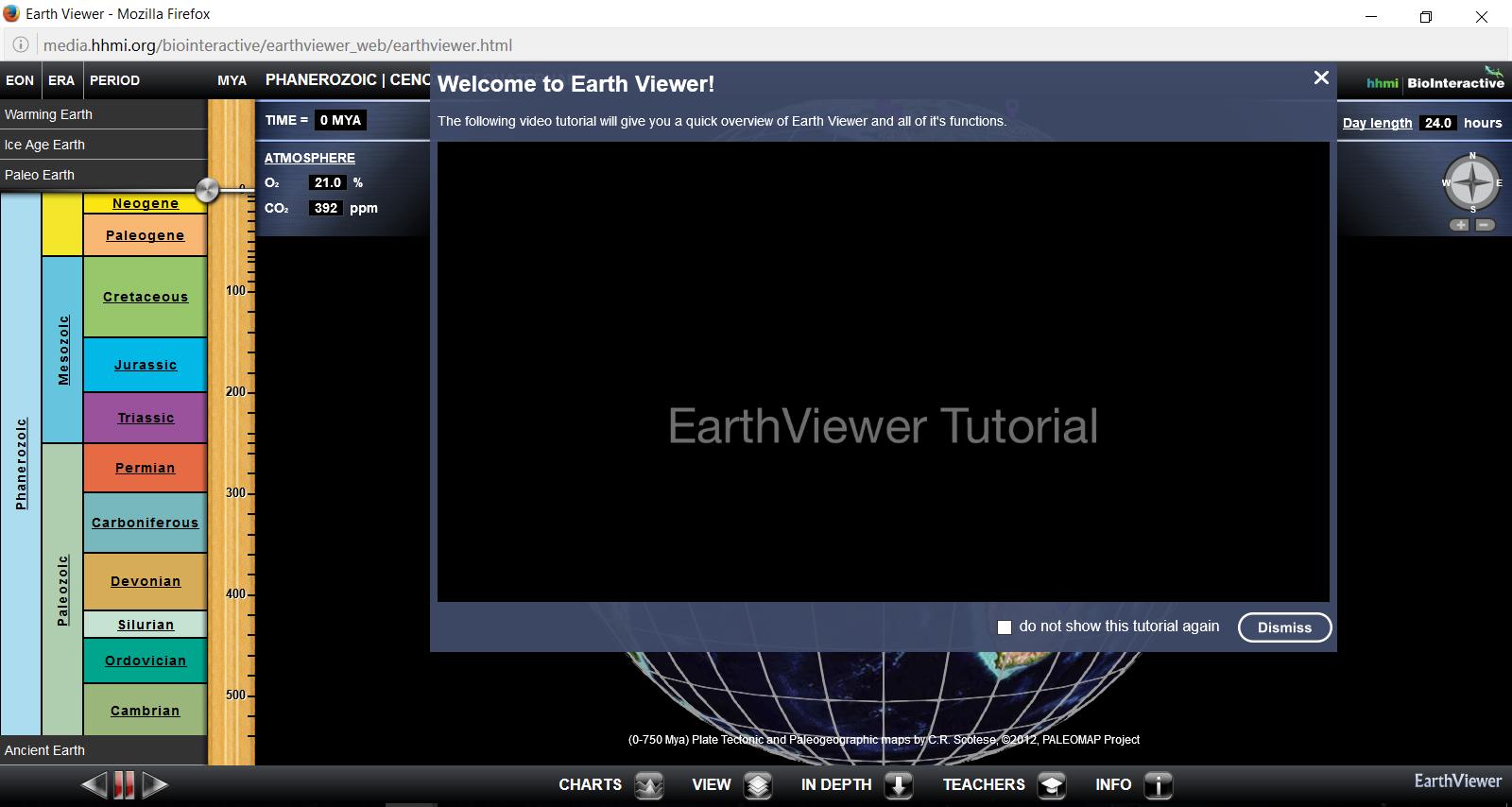Open the View layers icon

click(x=758, y=785)
